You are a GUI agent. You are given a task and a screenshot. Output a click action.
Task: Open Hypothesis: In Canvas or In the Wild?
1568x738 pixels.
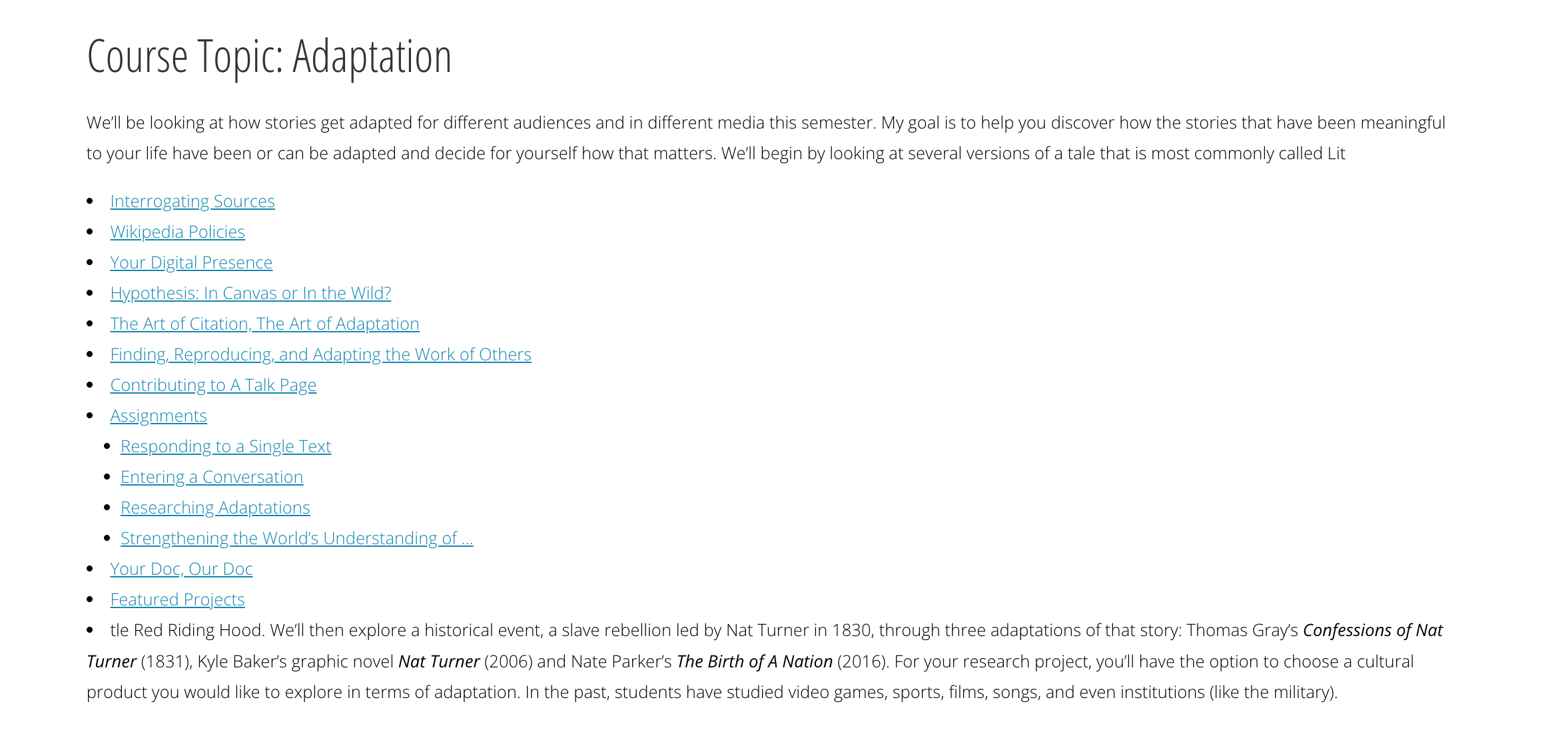tap(250, 292)
